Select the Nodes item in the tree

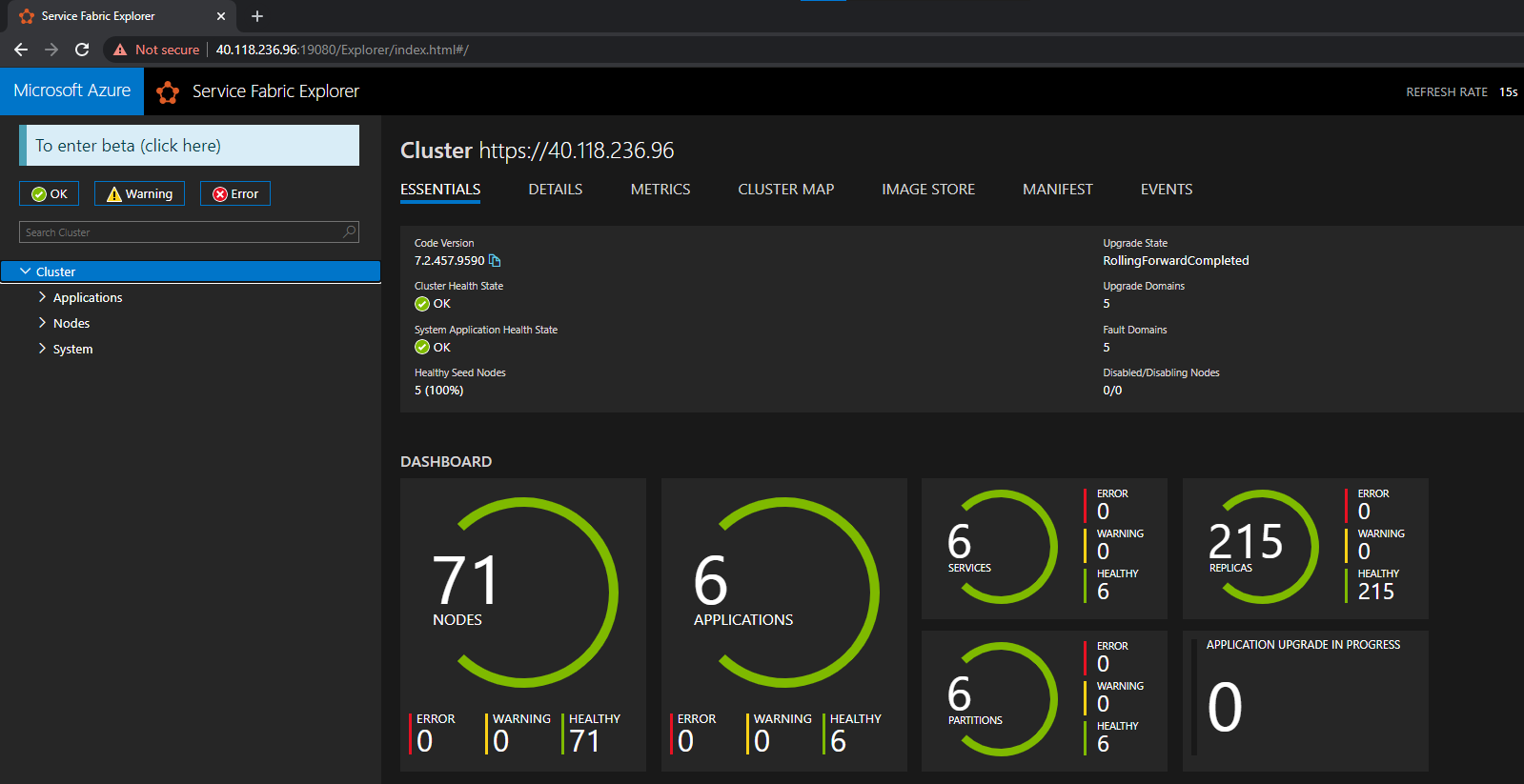(71, 323)
